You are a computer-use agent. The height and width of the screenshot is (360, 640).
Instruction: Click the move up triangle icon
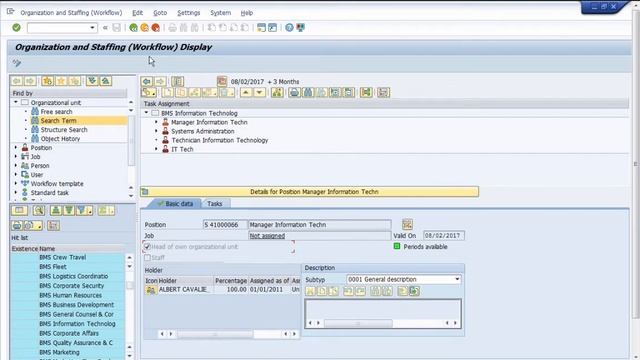(x=246, y=93)
